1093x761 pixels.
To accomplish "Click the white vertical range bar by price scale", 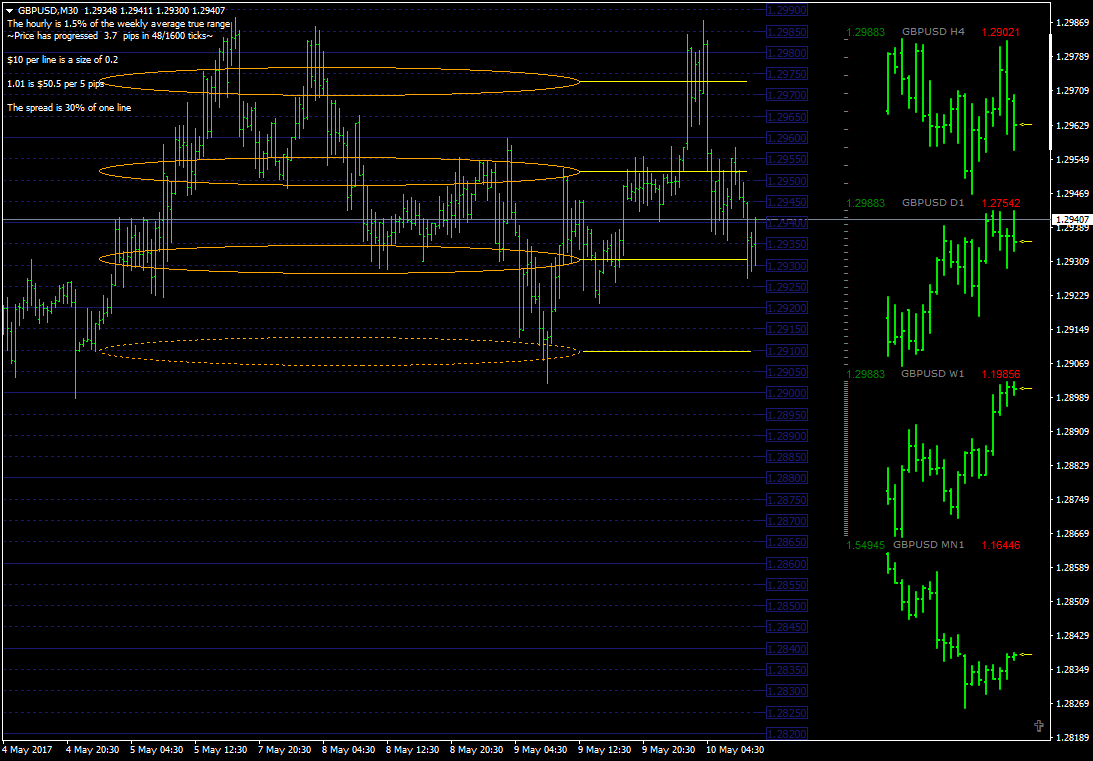I will tap(1050, 91).
